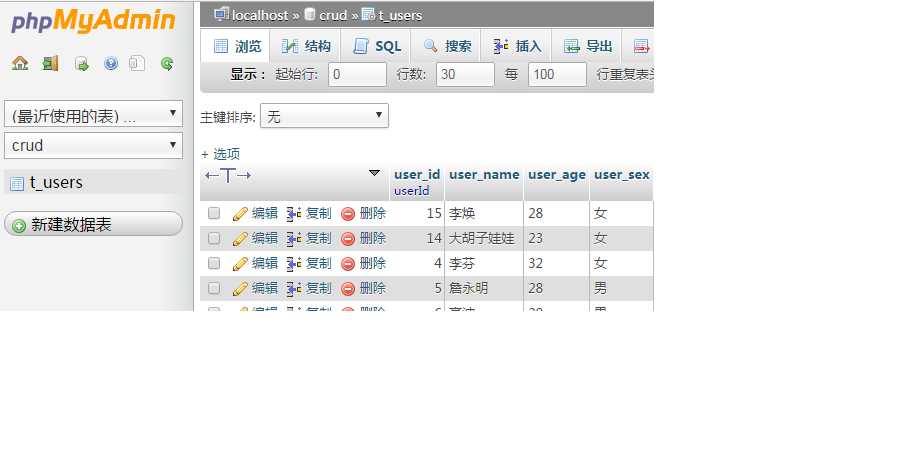Viewport: 923px width, 467px height.
Task: Switch to the 插入 insert tab
Action: coord(517,46)
